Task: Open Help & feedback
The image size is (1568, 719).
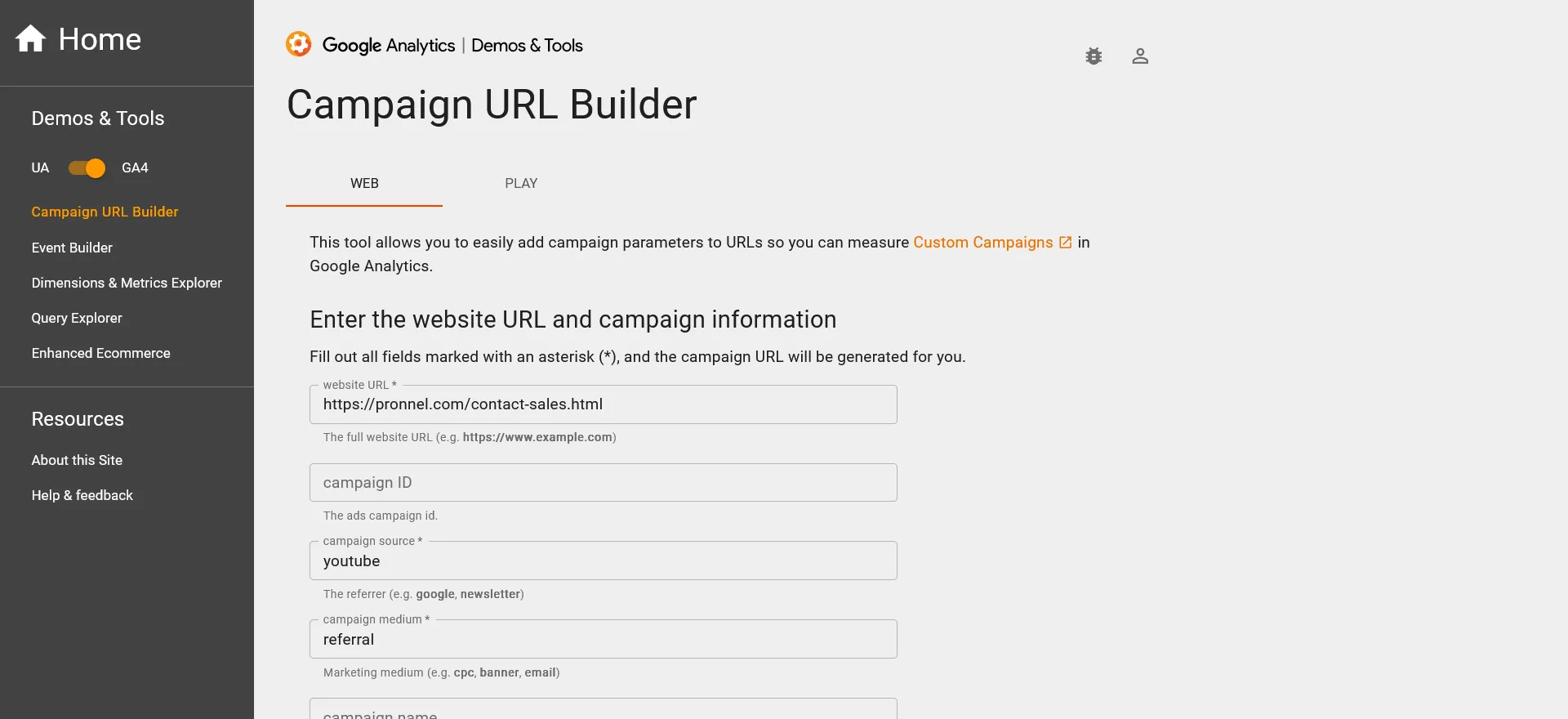Action: pyautogui.click(x=82, y=495)
